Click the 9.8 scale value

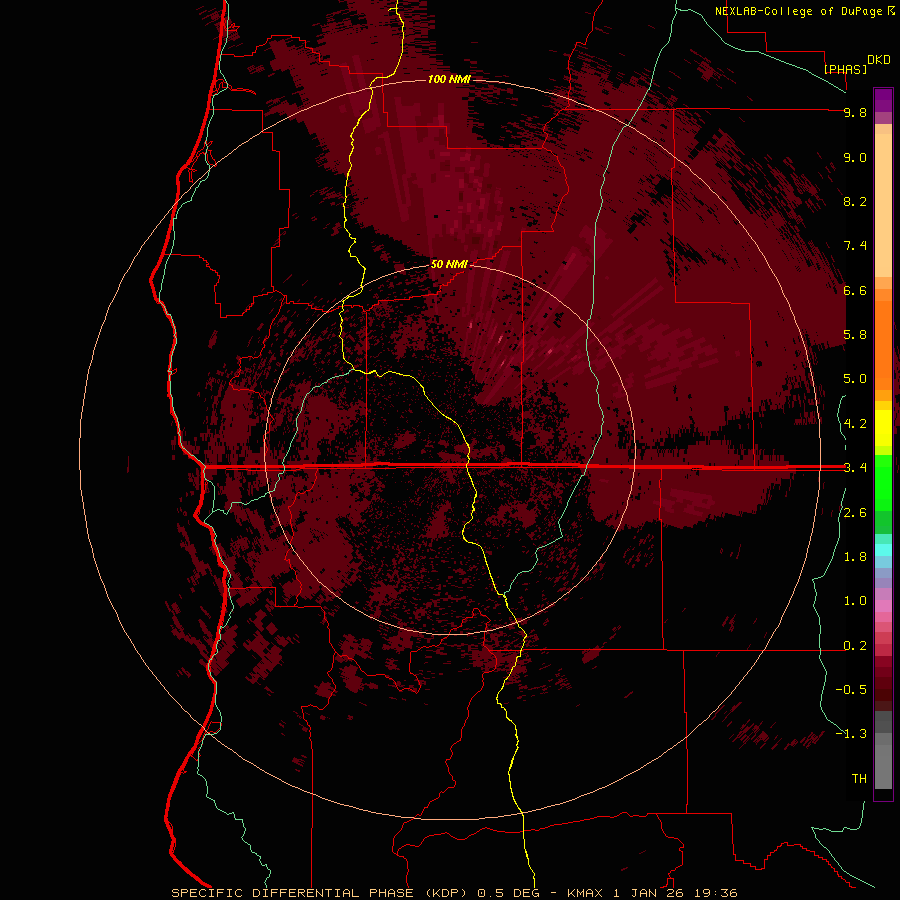coord(855,113)
